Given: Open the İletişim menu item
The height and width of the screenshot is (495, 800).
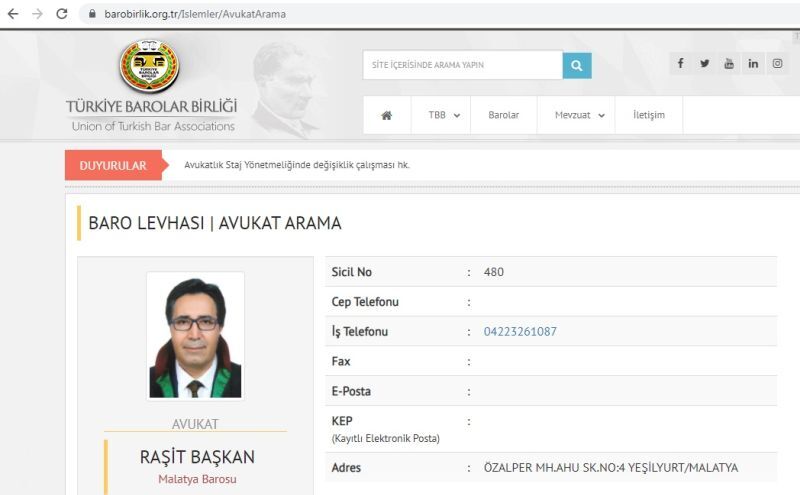Looking at the screenshot, I should coord(649,115).
